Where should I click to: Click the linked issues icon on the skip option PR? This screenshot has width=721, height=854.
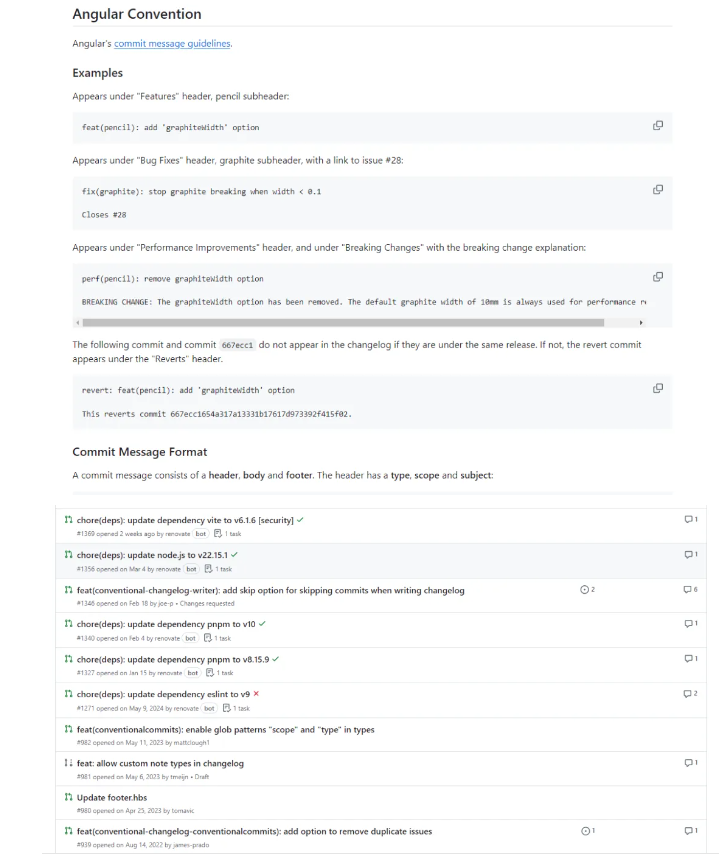coord(587,590)
